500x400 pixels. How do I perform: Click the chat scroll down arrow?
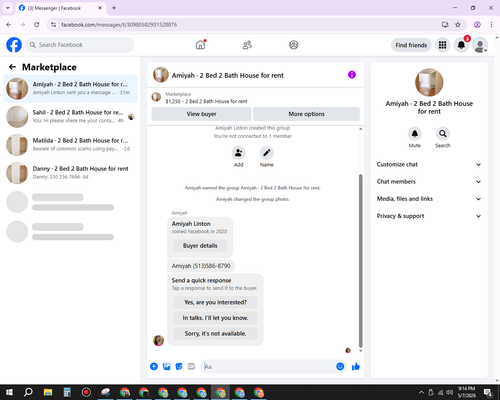360,351
